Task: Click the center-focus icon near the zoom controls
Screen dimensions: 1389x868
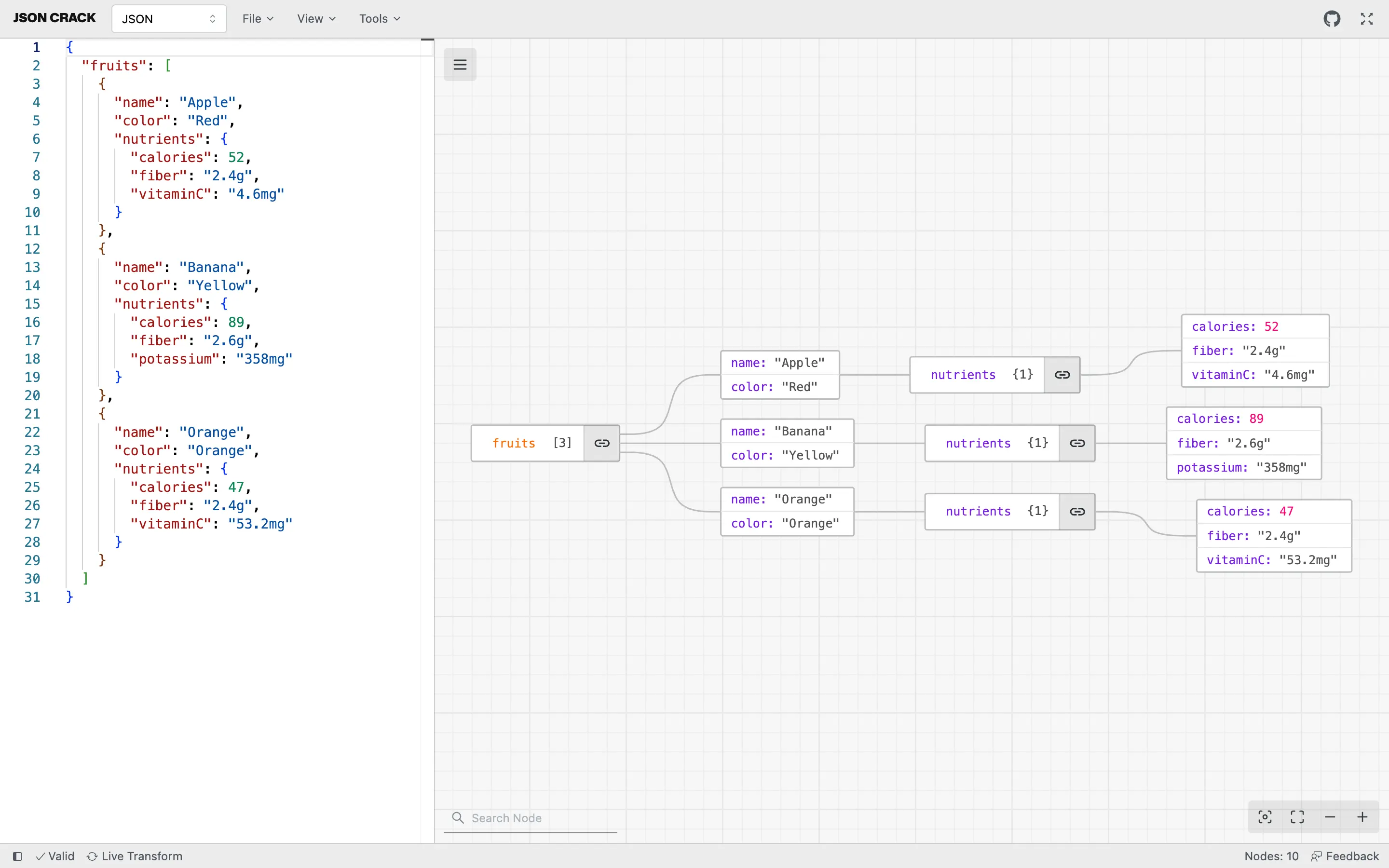Action: pyautogui.click(x=1265, y=816)
